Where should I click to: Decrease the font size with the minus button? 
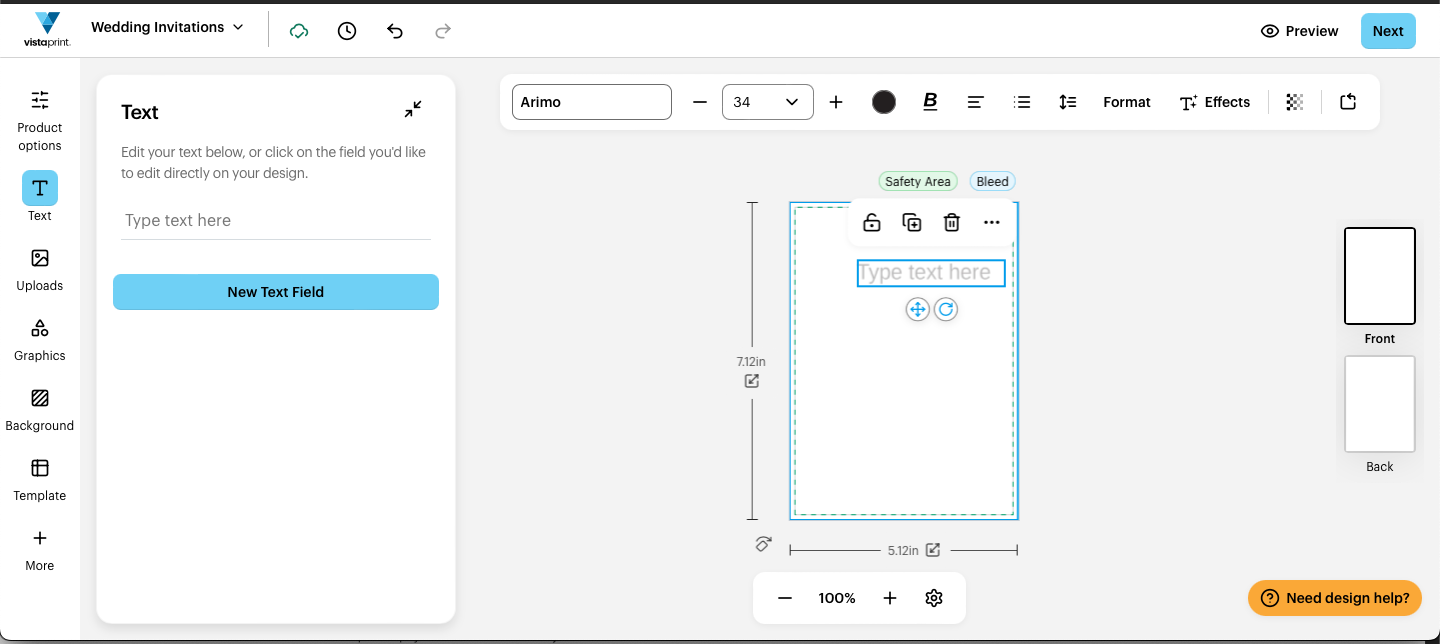[700, 102]
